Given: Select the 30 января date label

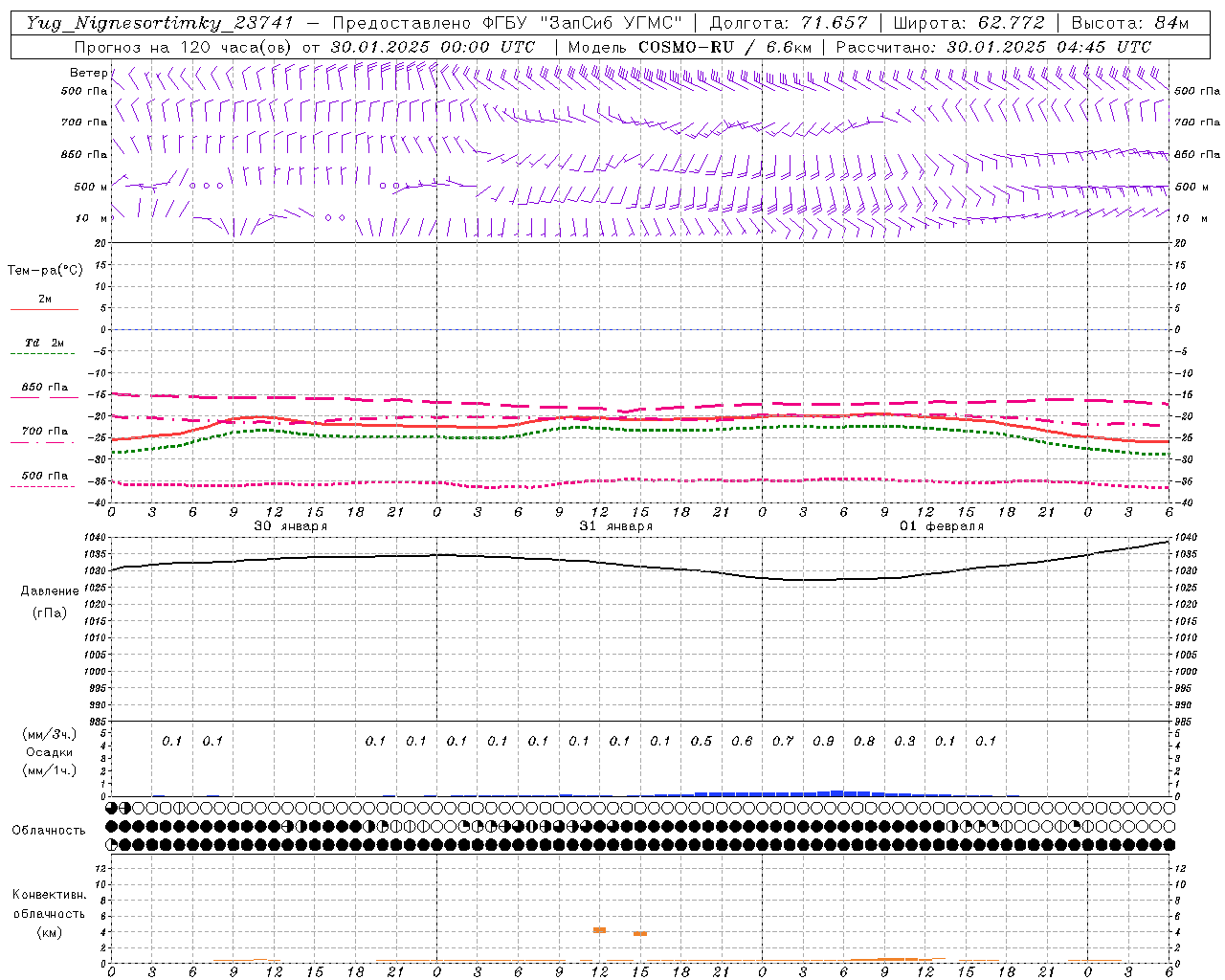Looking at the screenshot, I should pos(290,526).
